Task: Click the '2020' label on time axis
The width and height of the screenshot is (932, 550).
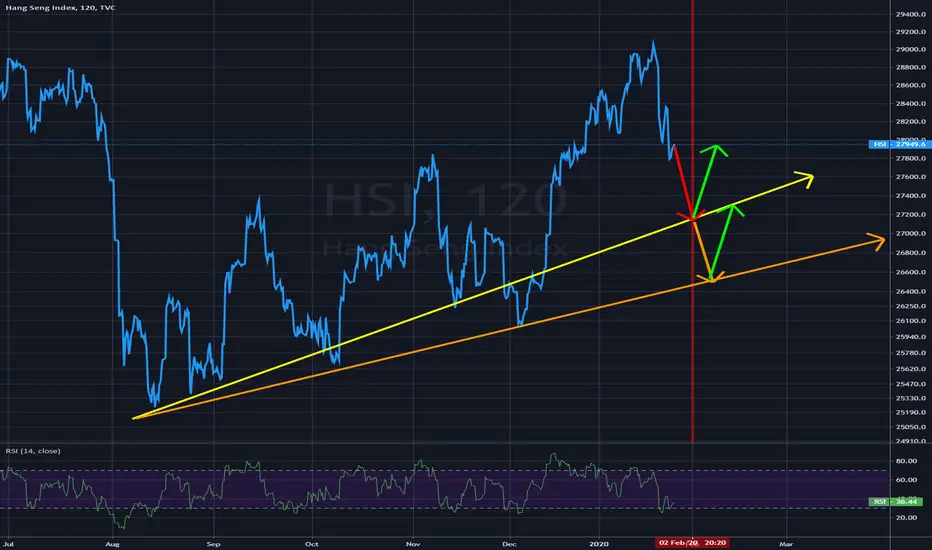Action: 599,543
